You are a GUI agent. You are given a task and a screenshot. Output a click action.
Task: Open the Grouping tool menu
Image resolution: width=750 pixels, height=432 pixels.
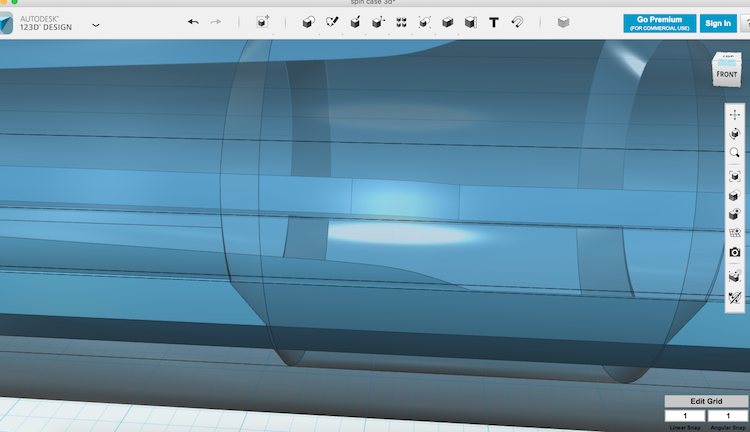(424, 22)
